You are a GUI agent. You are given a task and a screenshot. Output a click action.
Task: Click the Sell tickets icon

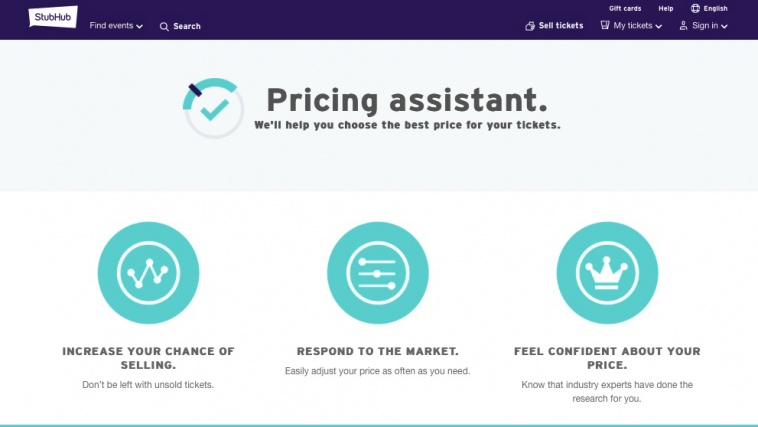(530, 26)
